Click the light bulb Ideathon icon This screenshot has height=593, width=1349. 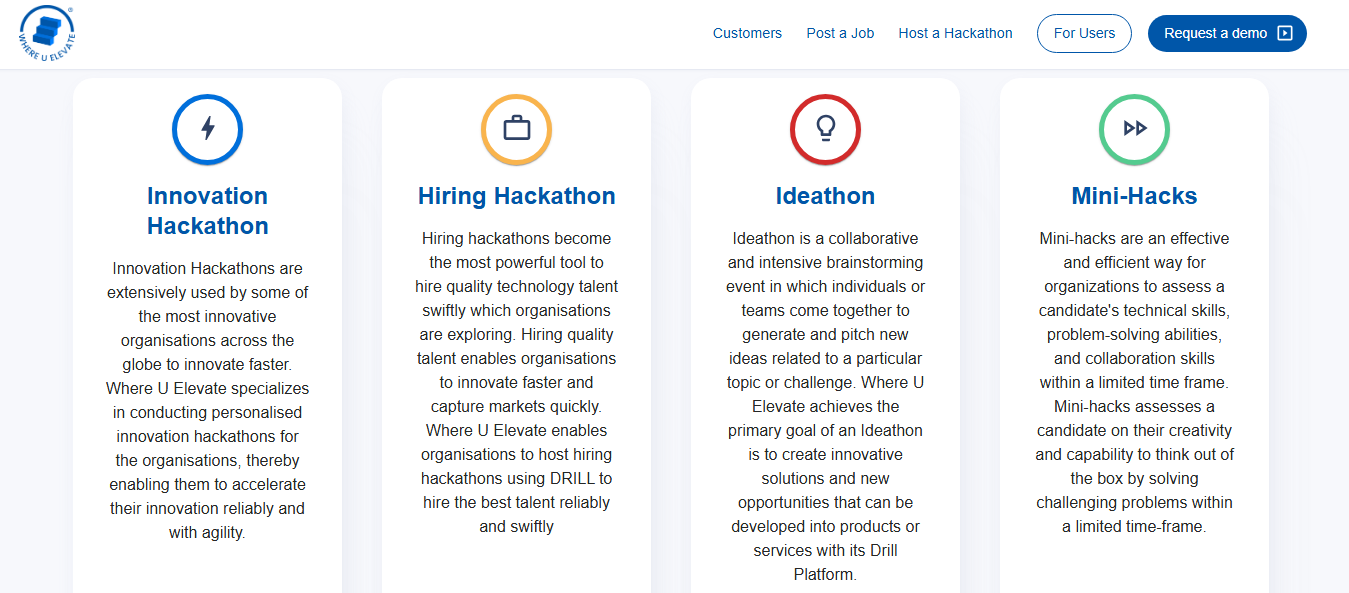825,129
